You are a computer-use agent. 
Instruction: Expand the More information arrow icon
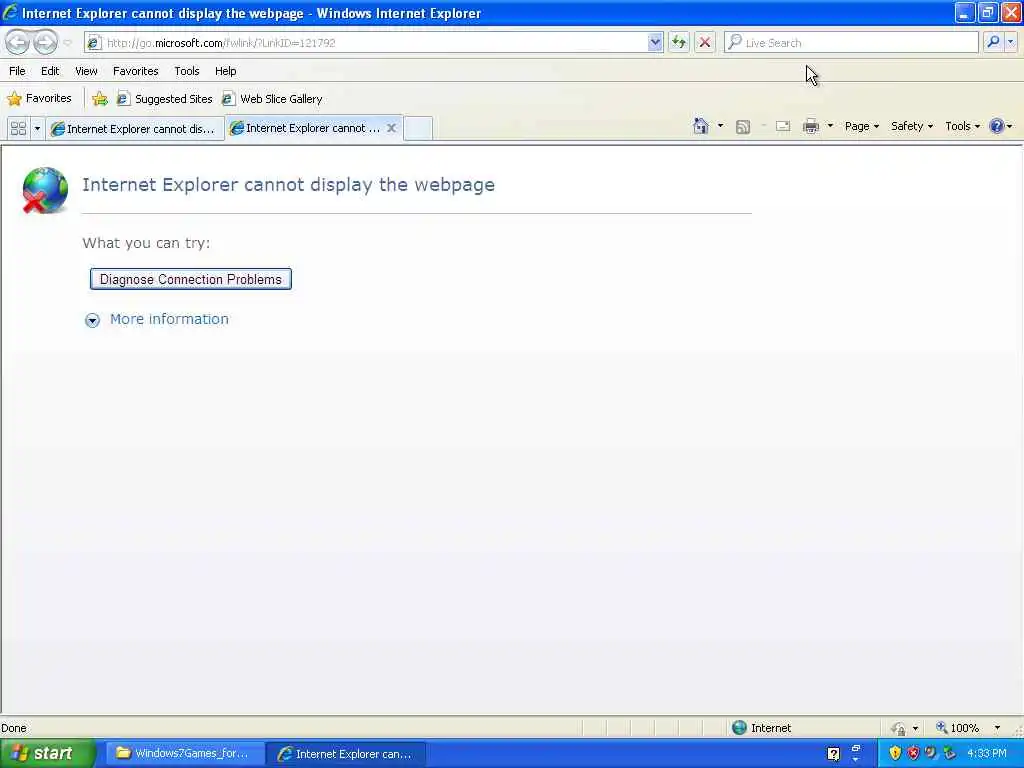point(92,320)
